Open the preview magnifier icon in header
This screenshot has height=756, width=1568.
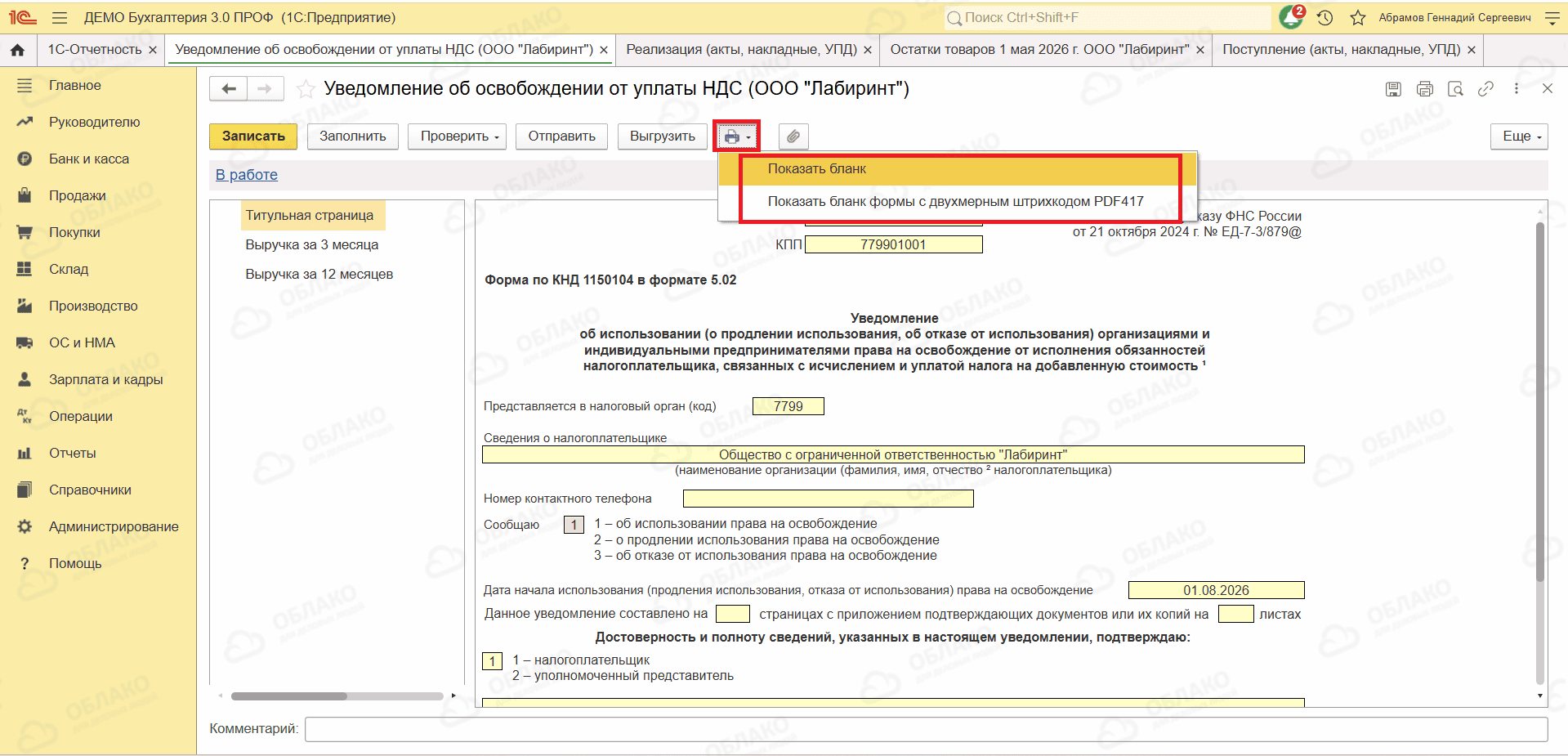(1455, 89)
